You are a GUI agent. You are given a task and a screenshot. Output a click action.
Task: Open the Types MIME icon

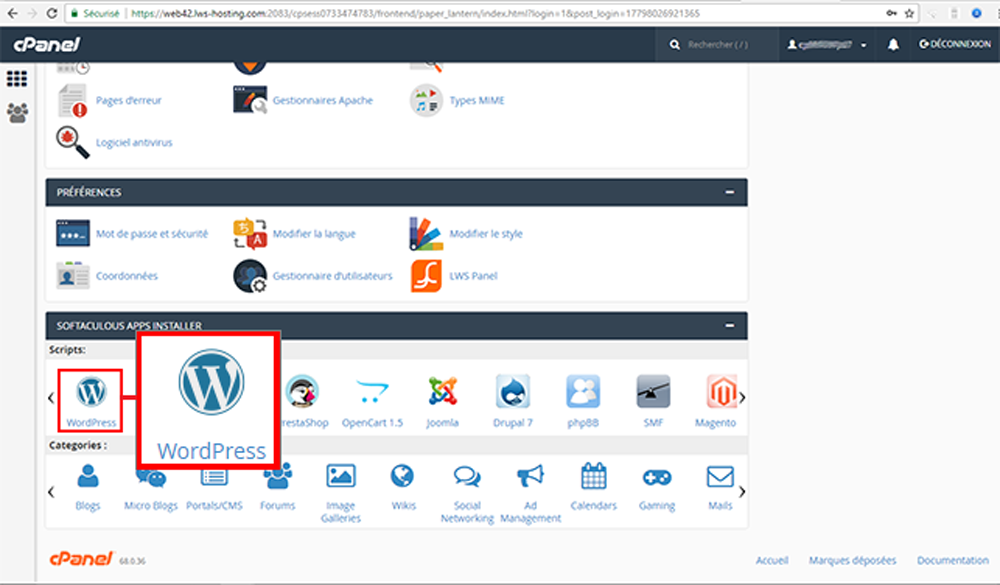click(x=426, y=100)
